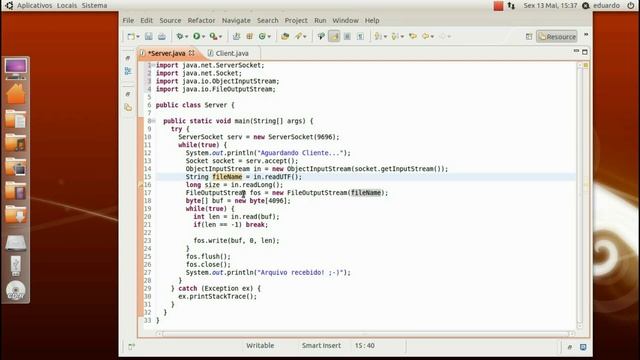Open External Tools dropdown arrow
Screen dimensions: 640x360
220,37
